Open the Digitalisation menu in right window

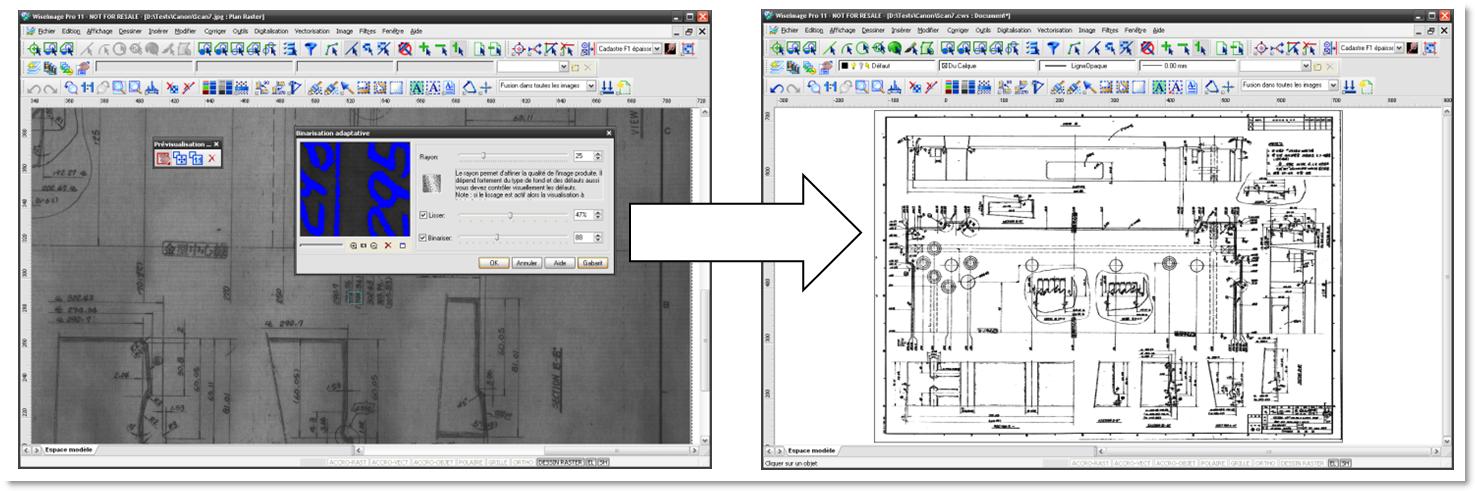pos(1013,31)
